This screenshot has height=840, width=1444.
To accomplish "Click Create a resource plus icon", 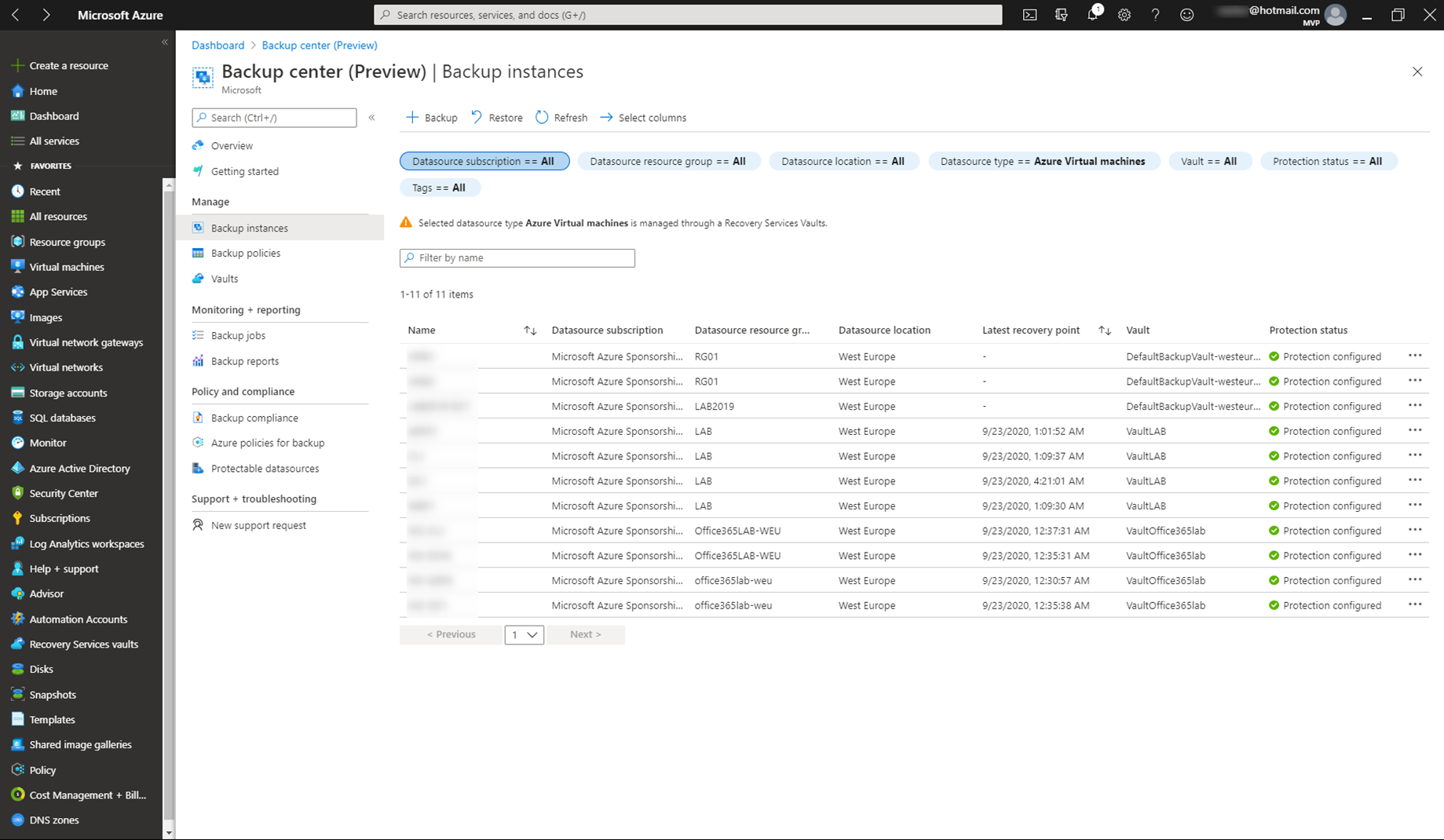I will 17,65.
